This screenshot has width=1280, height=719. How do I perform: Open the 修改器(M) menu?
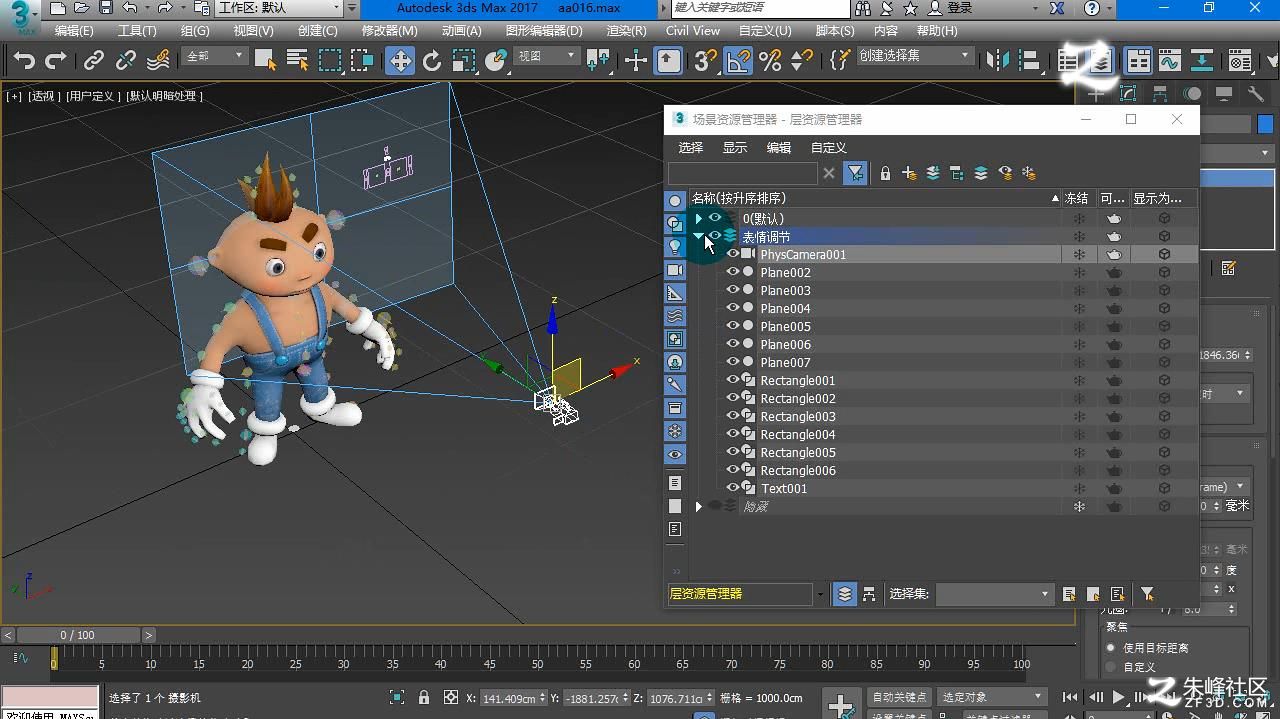tap(389, 30)
